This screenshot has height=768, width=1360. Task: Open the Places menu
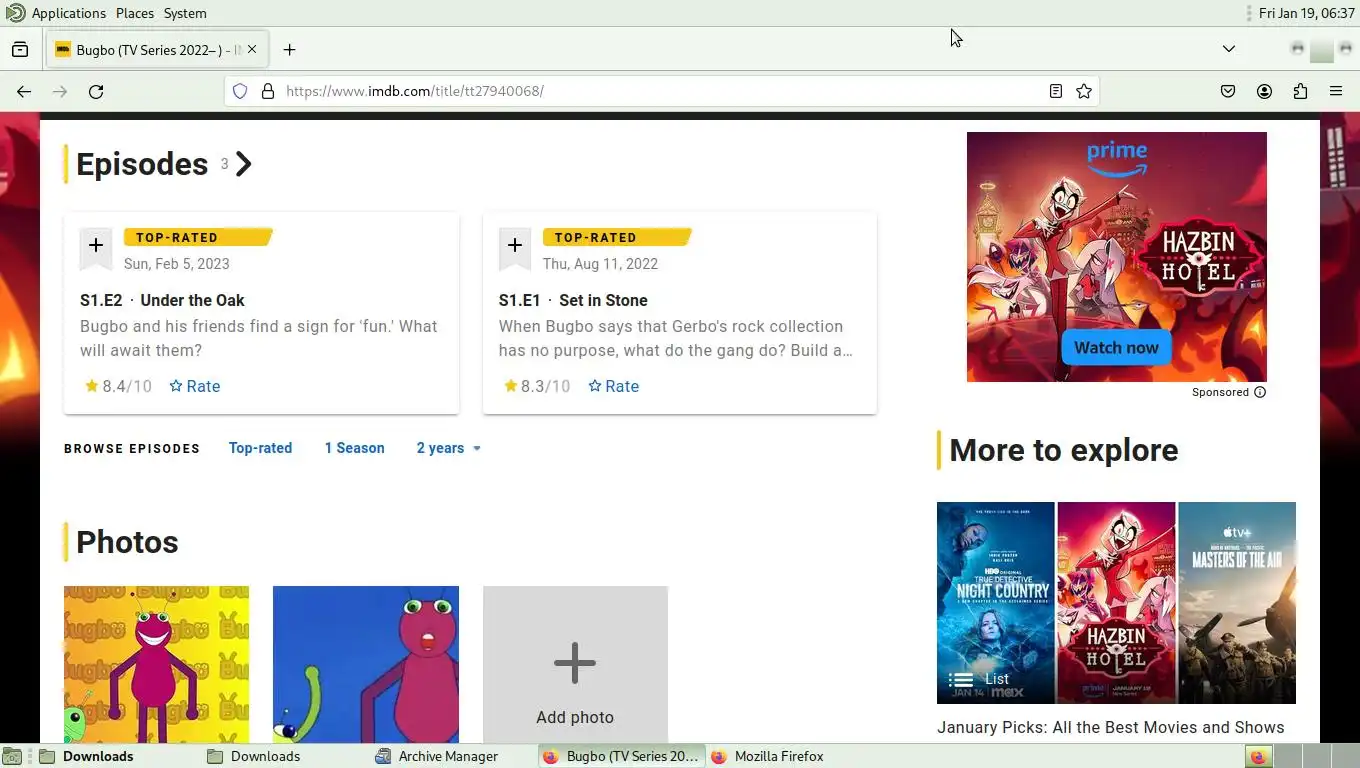click(134, 13)
